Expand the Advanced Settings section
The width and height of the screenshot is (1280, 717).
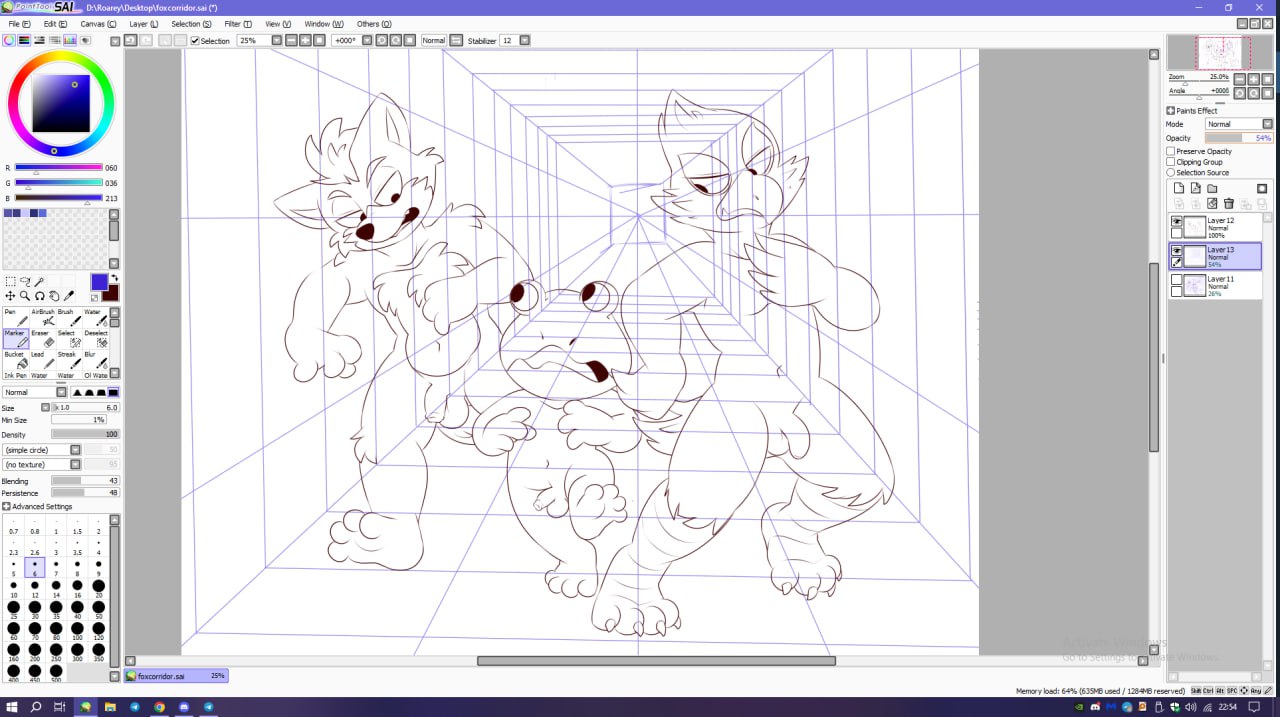click(7, 506)
